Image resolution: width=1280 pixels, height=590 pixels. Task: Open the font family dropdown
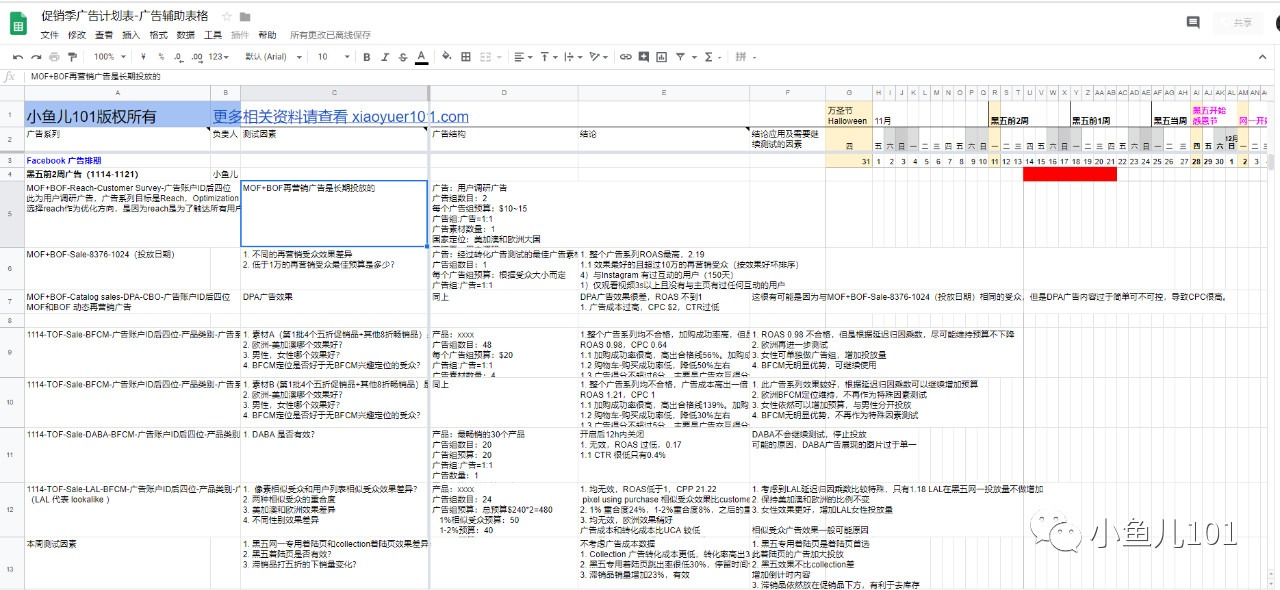pyautogui.click(x=265, y=56)
